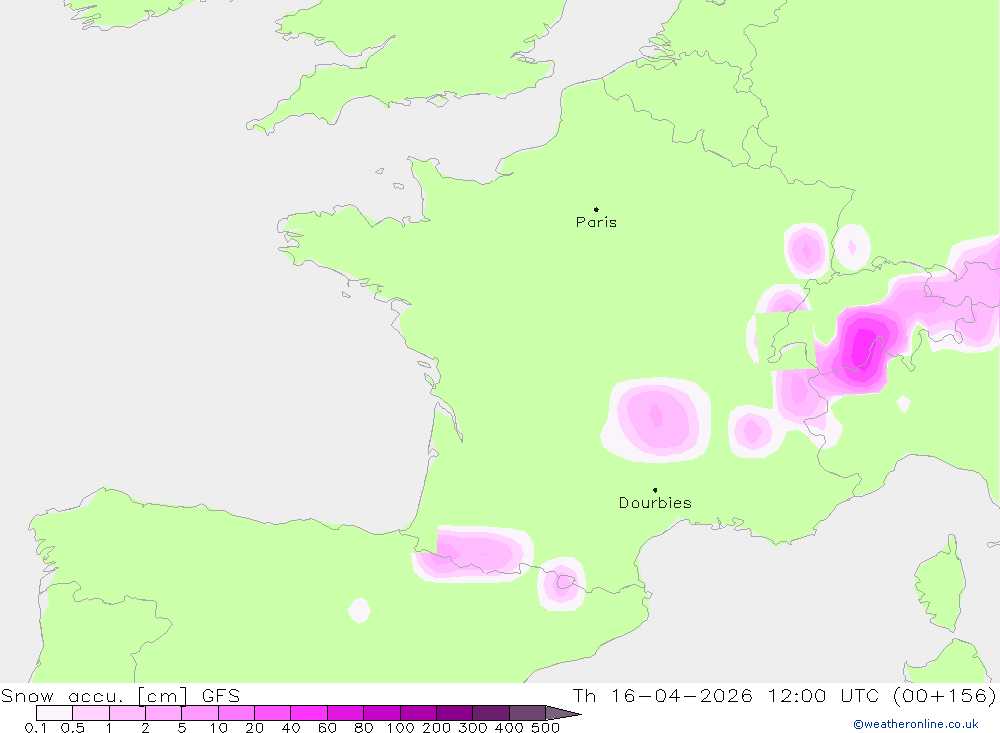Click the legend value label '500'
The height and width of the screenshot is (733, 1000).
pos(545,728)
